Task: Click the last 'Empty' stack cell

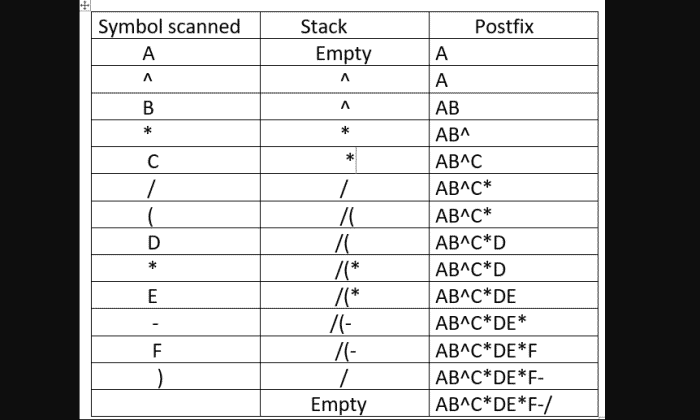Action: (345, 403)
